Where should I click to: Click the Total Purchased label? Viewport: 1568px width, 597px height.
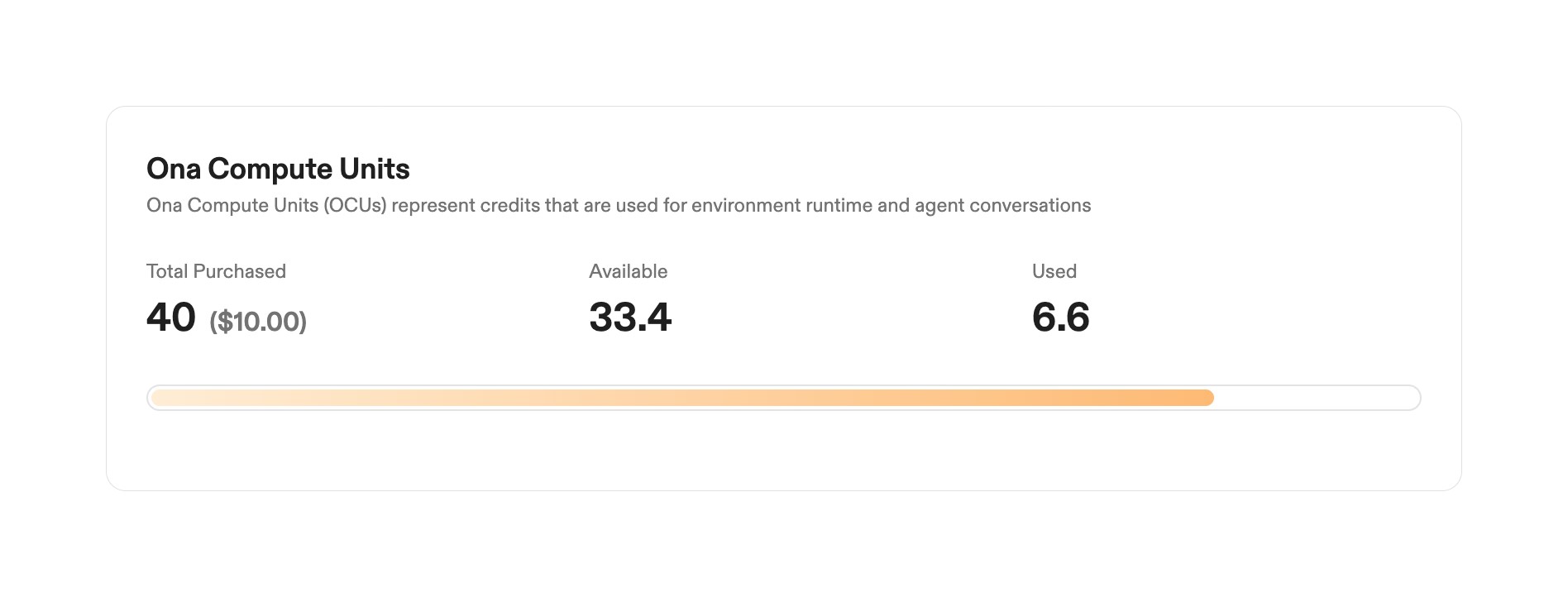[x=216, y=271]
